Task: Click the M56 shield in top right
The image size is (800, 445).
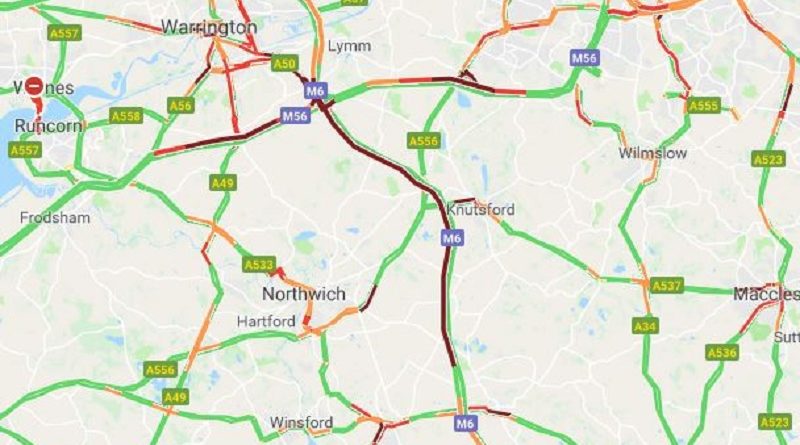Action: click(584, 58)
